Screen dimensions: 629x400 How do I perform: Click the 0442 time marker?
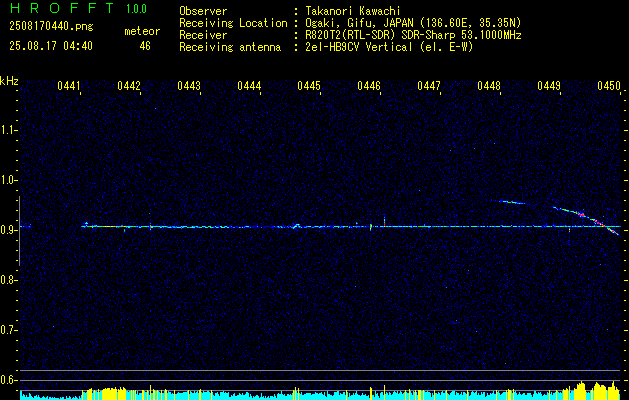[x=129, y=86]
